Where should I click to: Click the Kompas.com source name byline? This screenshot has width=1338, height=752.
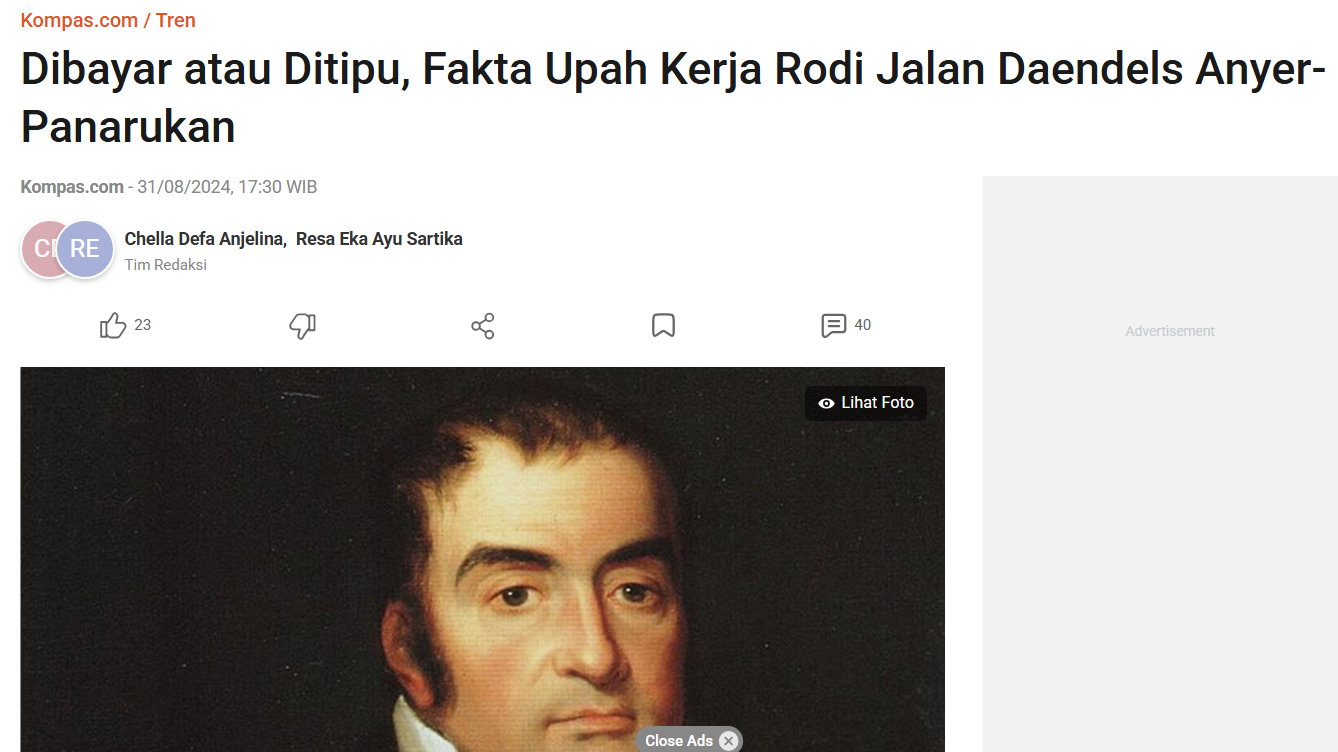pyautogui.click(x=71, y=187)
